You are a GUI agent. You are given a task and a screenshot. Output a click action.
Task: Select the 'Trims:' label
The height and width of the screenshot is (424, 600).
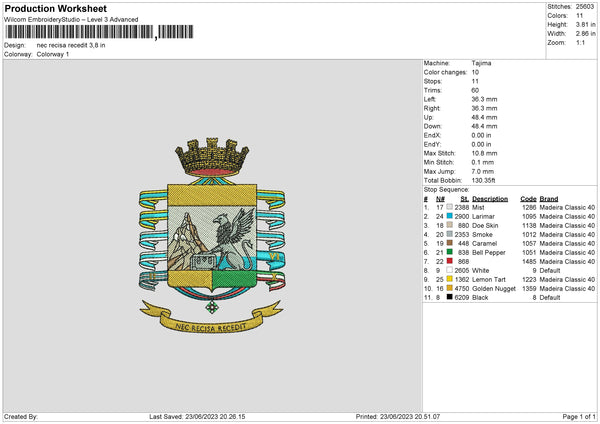(433, 90)
